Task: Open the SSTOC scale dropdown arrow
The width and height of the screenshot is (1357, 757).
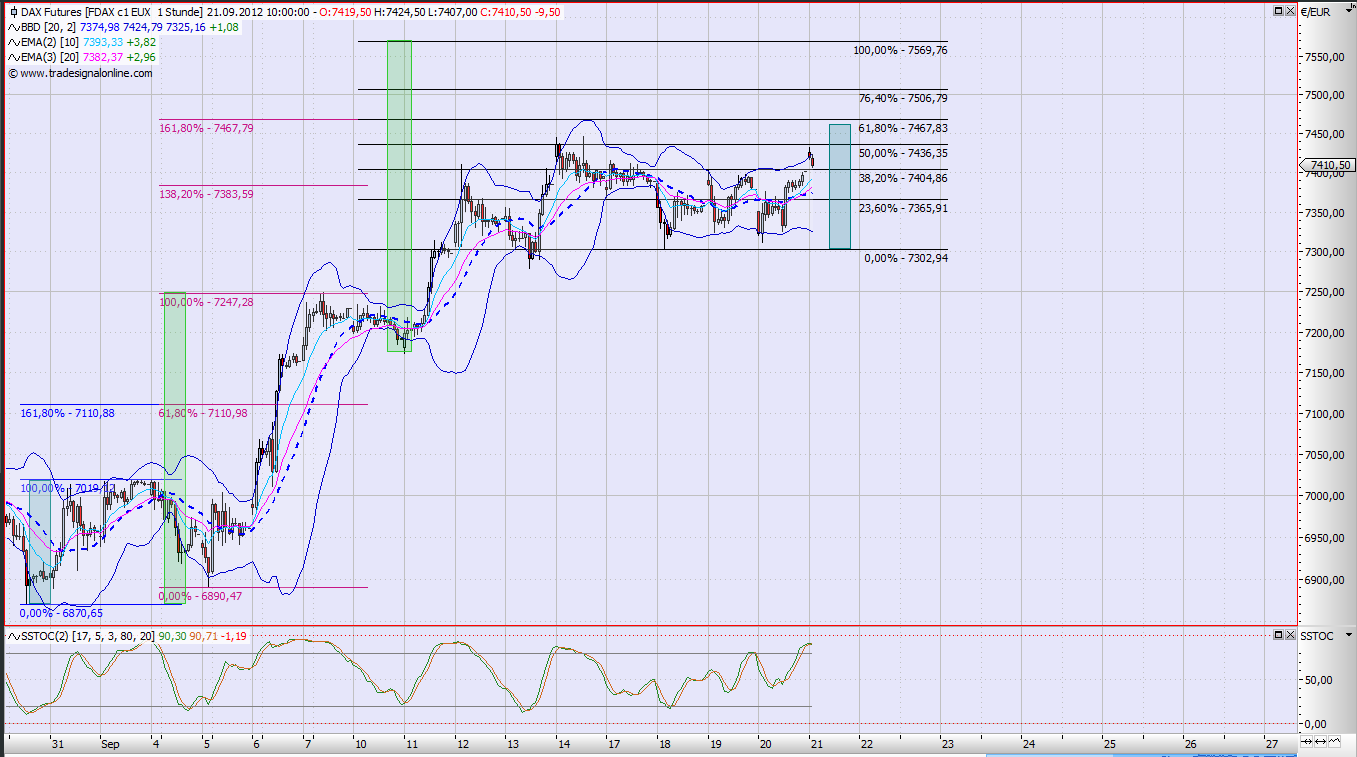Action: pyautogui.click(x=1349, y=636)
